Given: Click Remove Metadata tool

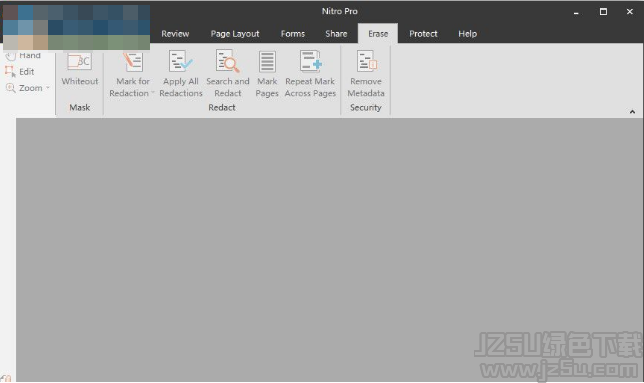Looking at the screenshot, I should [366, 74].
